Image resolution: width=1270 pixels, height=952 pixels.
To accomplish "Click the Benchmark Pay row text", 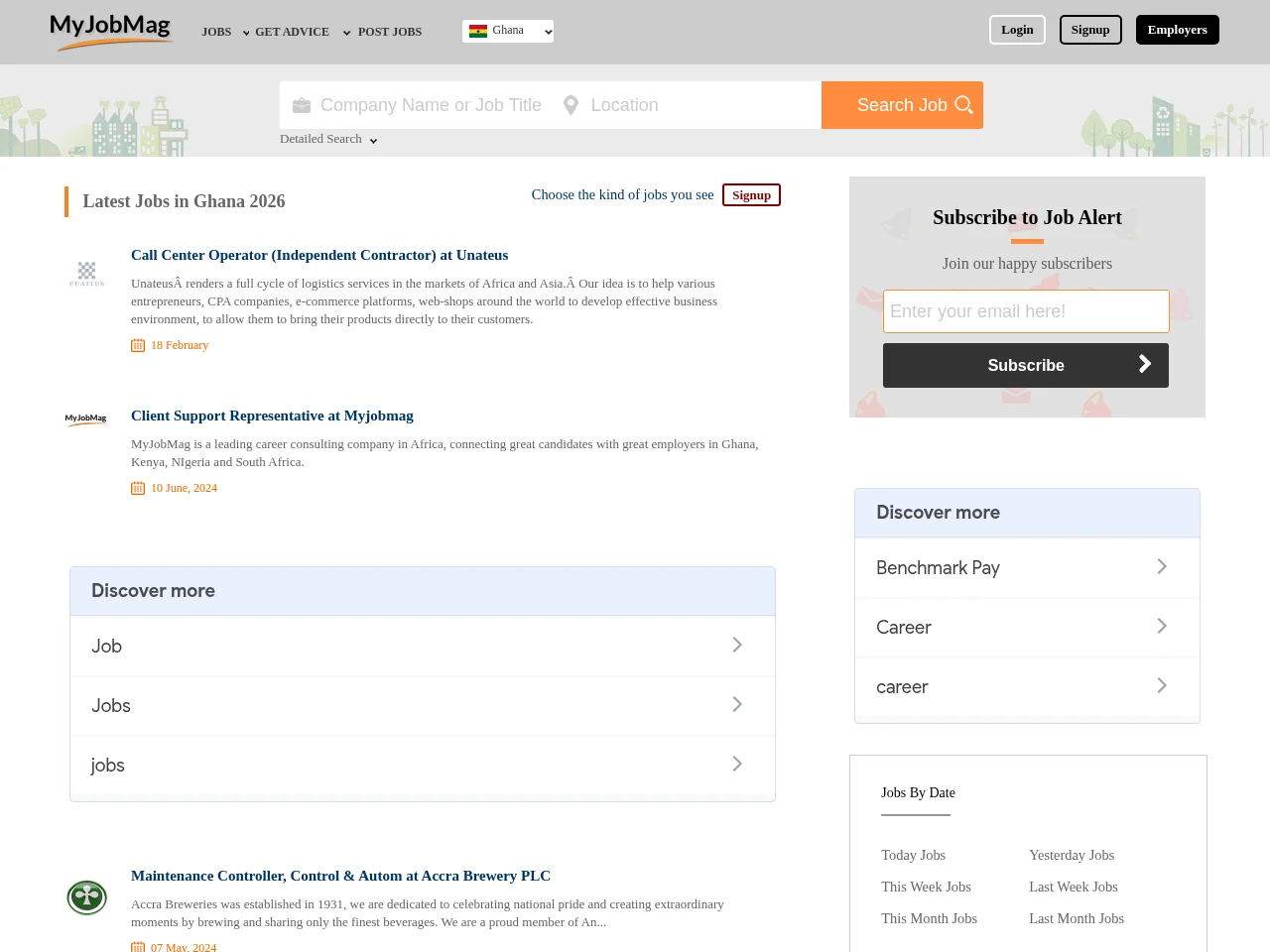I will coord(938,567).
